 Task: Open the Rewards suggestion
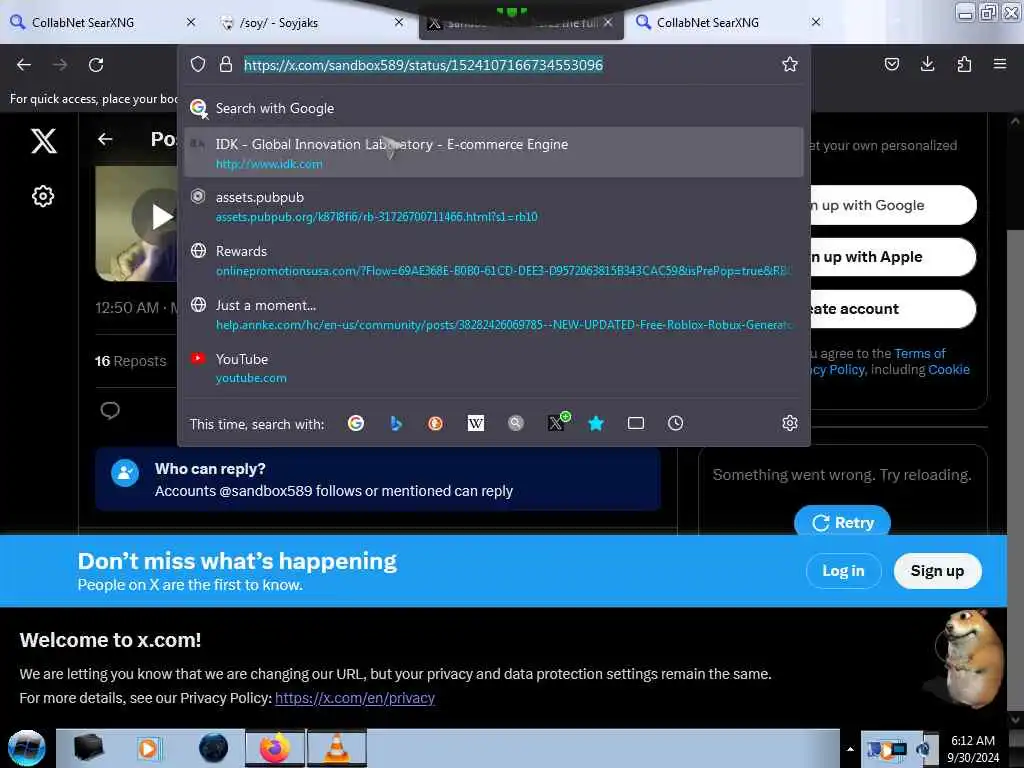tap(493, 261)
